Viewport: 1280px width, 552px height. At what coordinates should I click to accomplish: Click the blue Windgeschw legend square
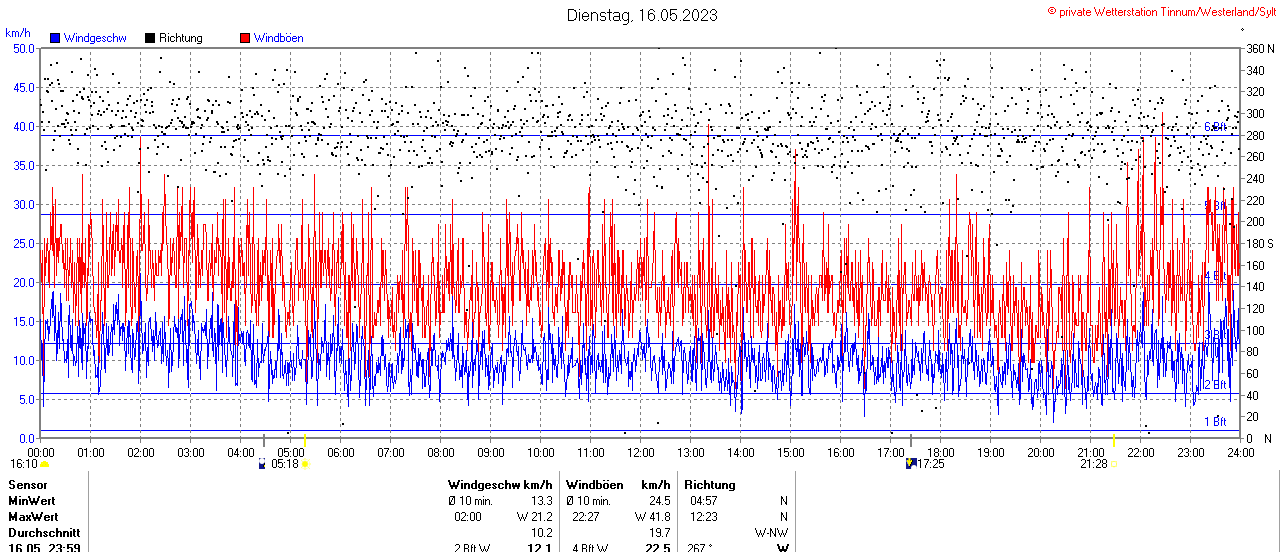(x=55, y=38)
